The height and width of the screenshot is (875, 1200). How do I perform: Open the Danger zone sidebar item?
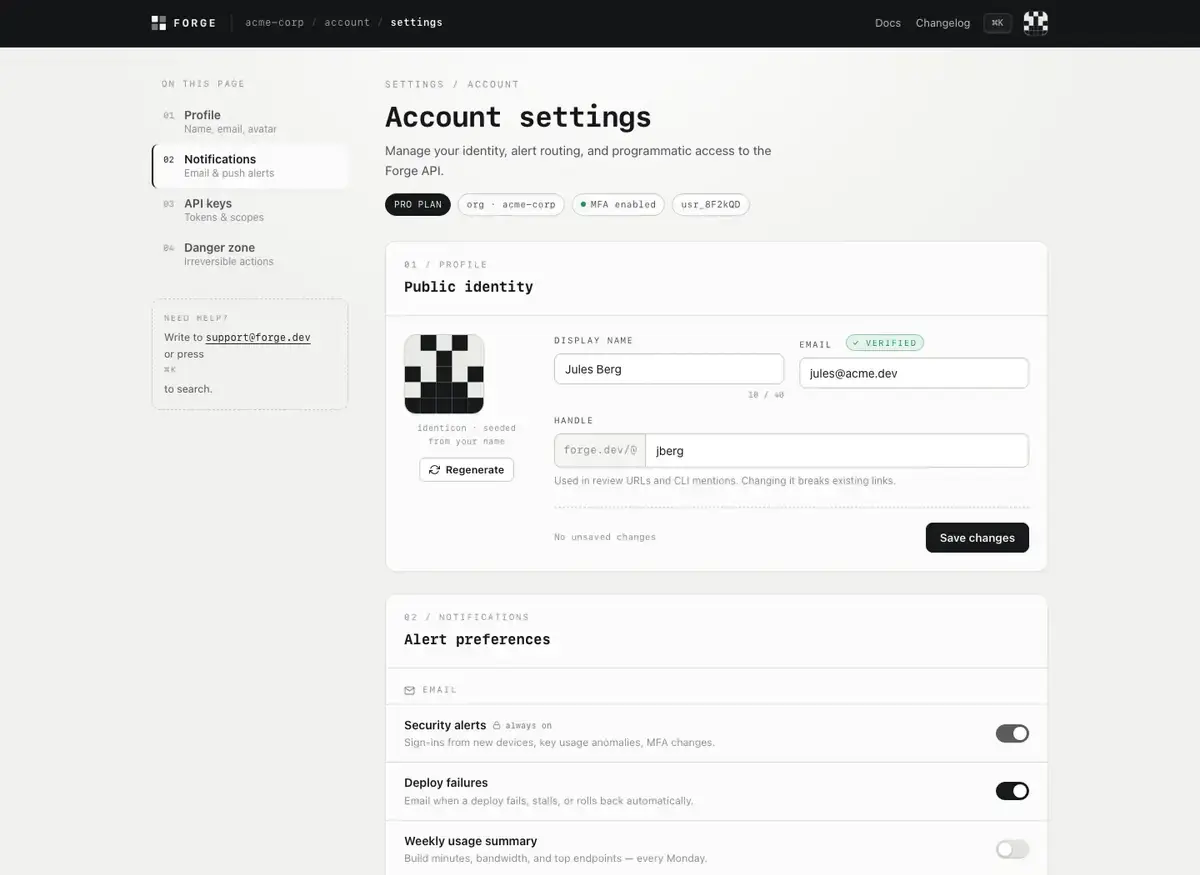[250, 254]
